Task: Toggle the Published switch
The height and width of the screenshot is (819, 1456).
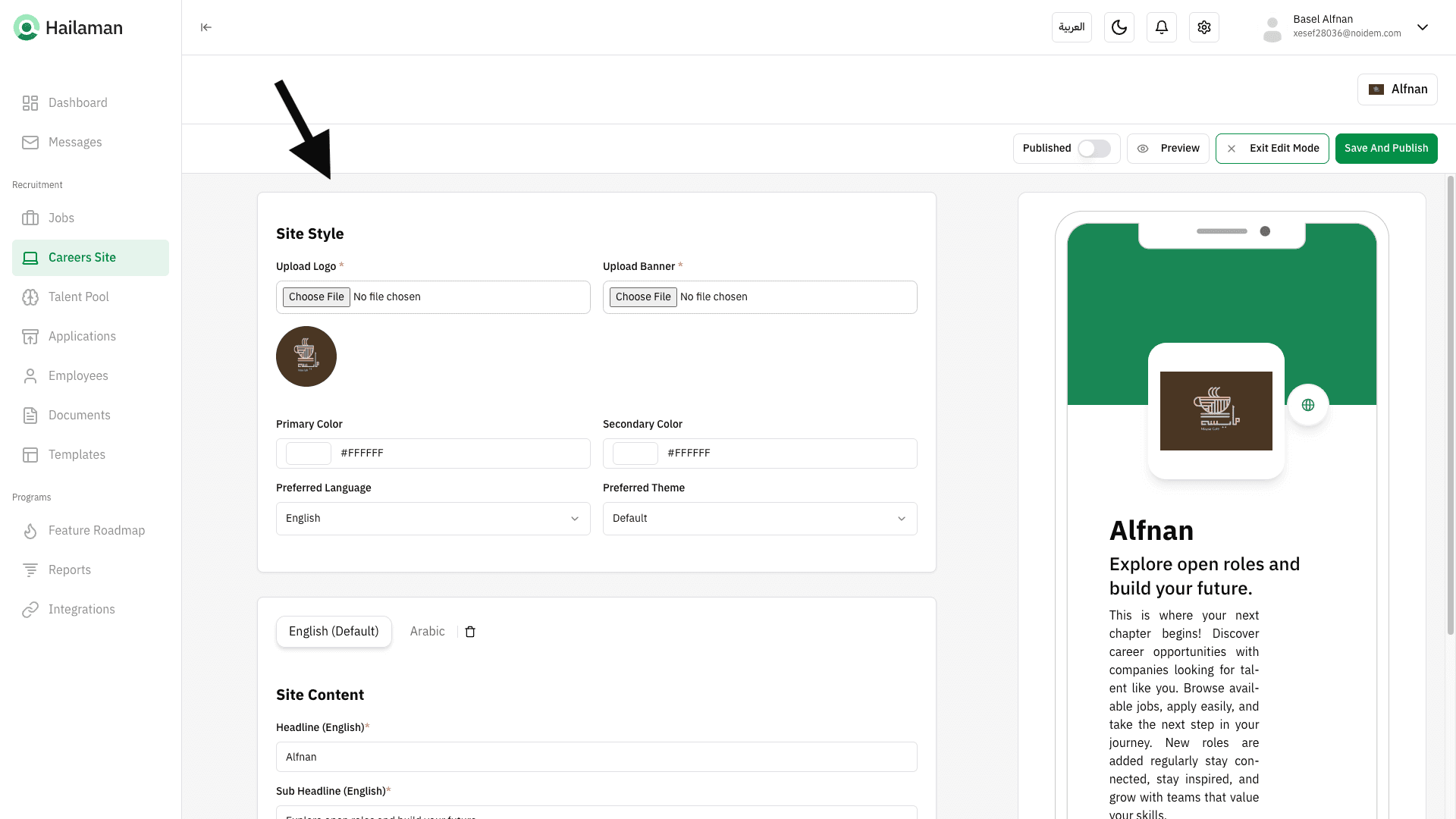Action: 1094,149
